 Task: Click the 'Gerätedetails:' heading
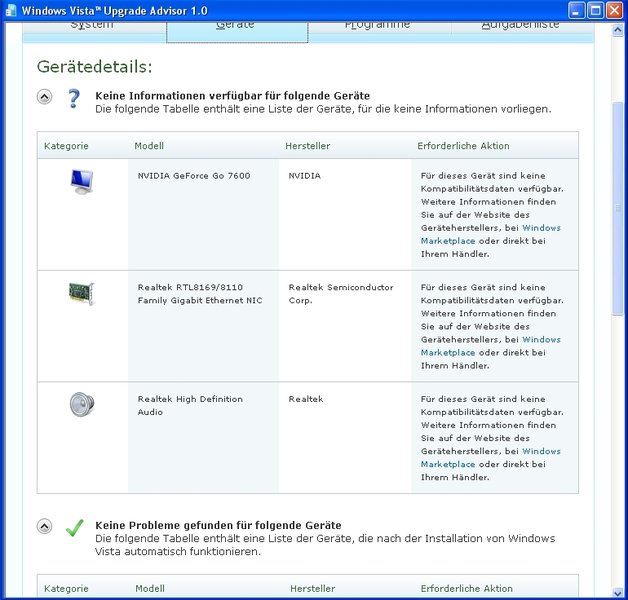click(95, 66)
